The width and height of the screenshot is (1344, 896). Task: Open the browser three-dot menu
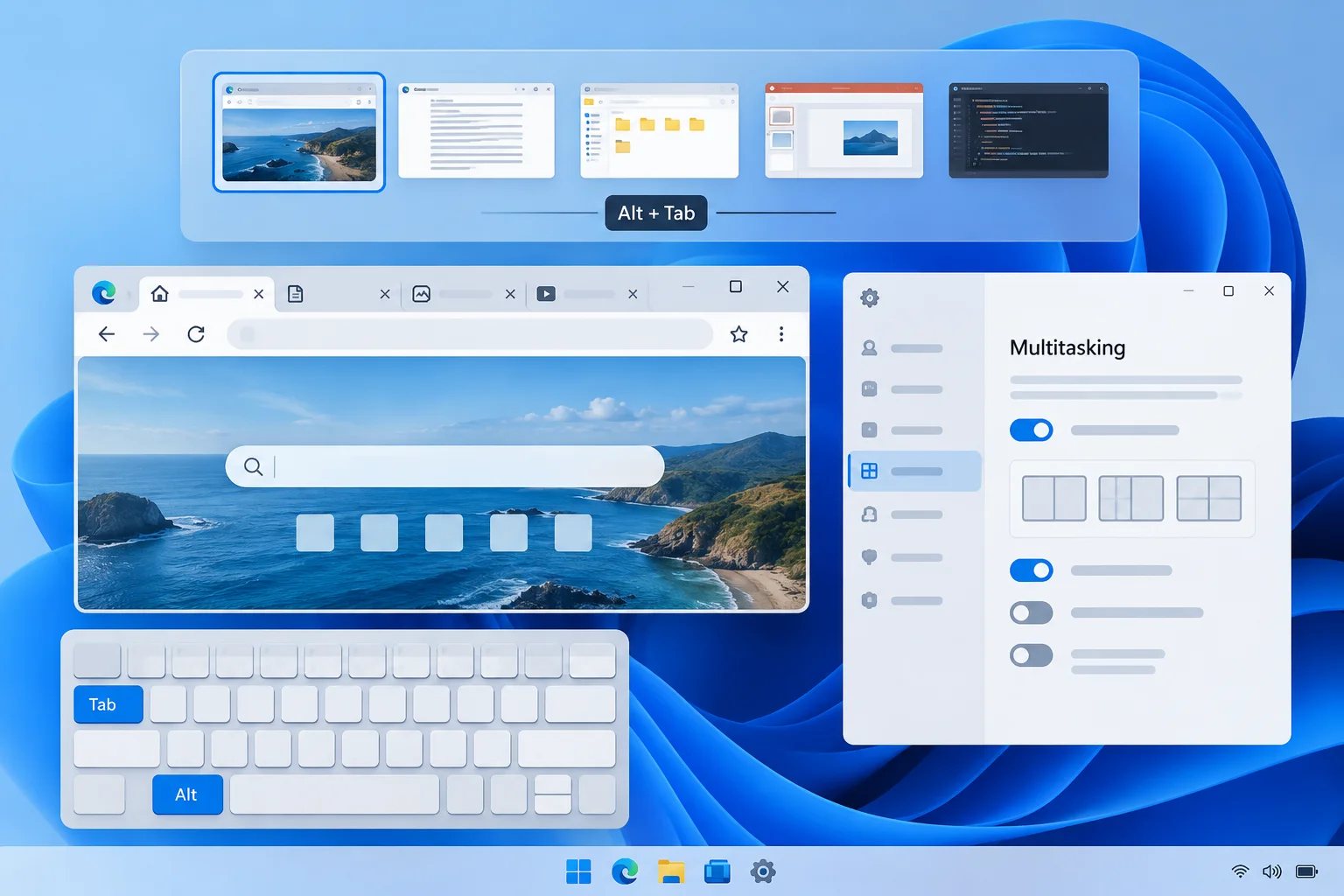pyautogui.click(x=781, y=334)
